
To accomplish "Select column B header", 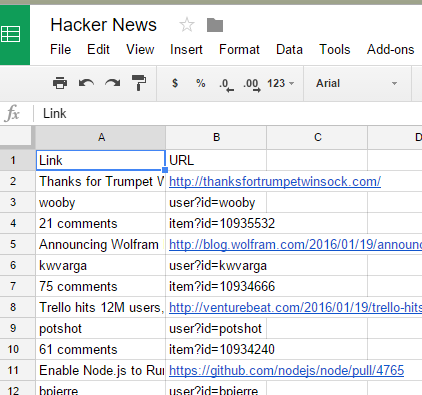I will (x=216, y=137).
